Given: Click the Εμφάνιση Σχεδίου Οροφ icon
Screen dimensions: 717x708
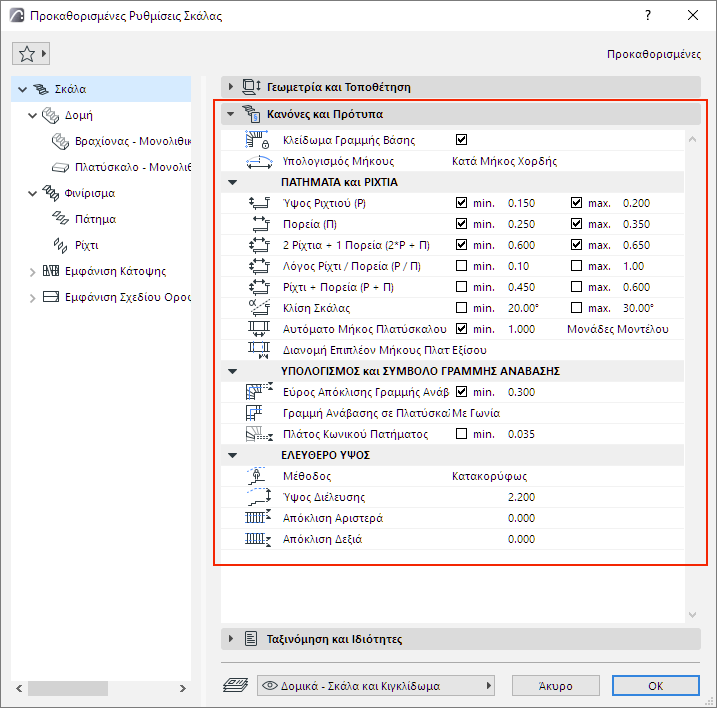Looking at the screenshot, I should click(x=51, y=297).
